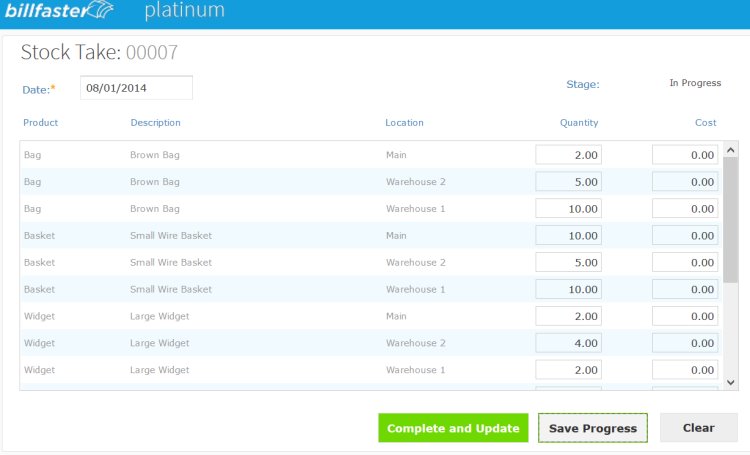Select quantity field for Bag in Main
The width and height of the screenshot is (750, 455).
[x=568, y=155]
